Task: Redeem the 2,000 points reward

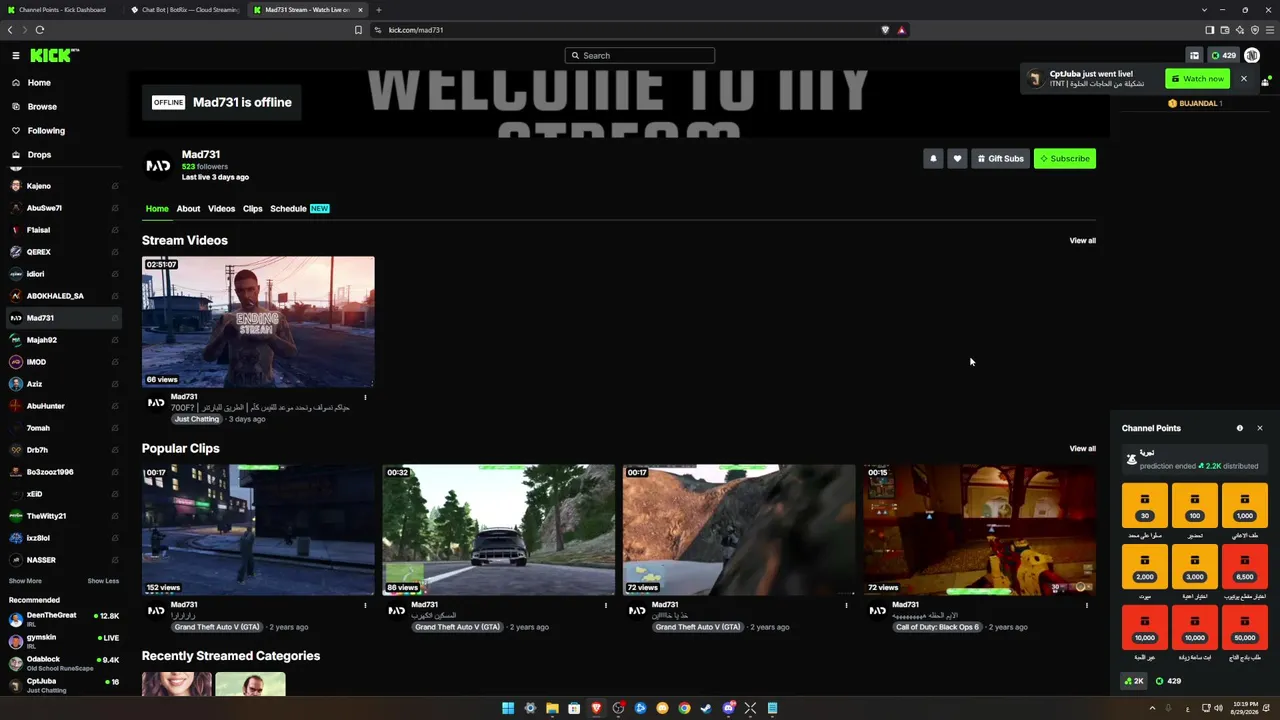Action: [x=1145, y=566]
